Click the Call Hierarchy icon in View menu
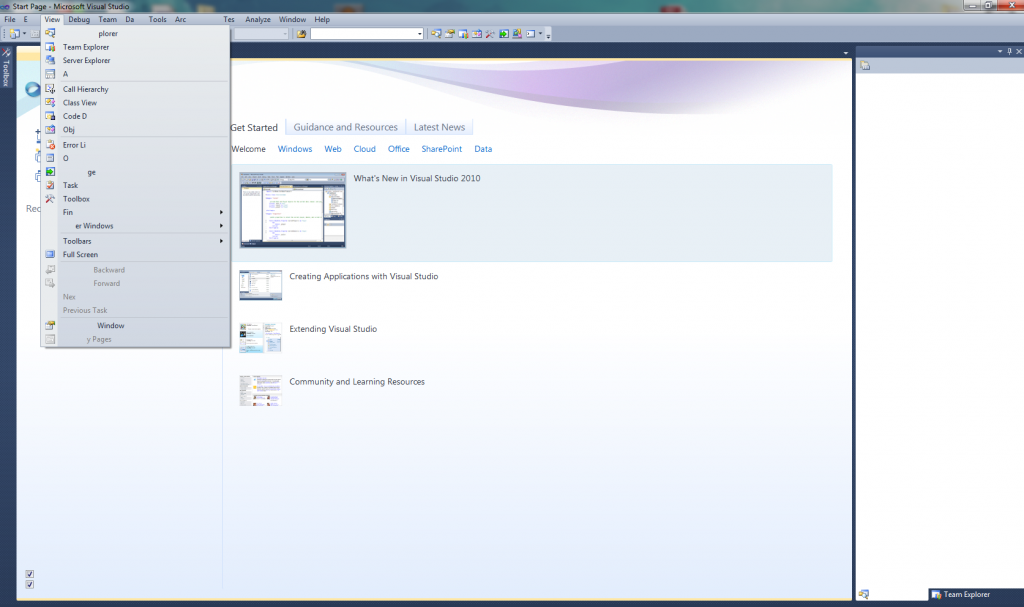Image resolution: width=1024 pixels, height=607 pixels. pyautogui.click(x=50, y=89)
